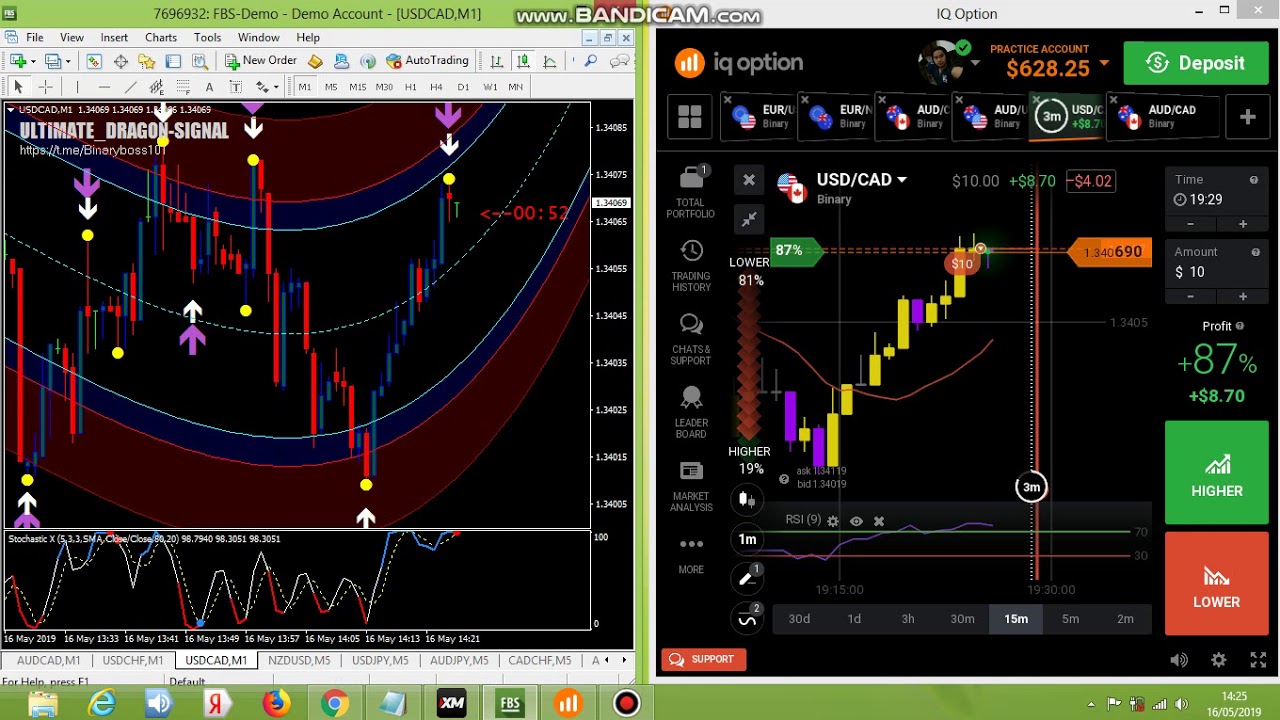Open the asset grid layout icon

690,117
